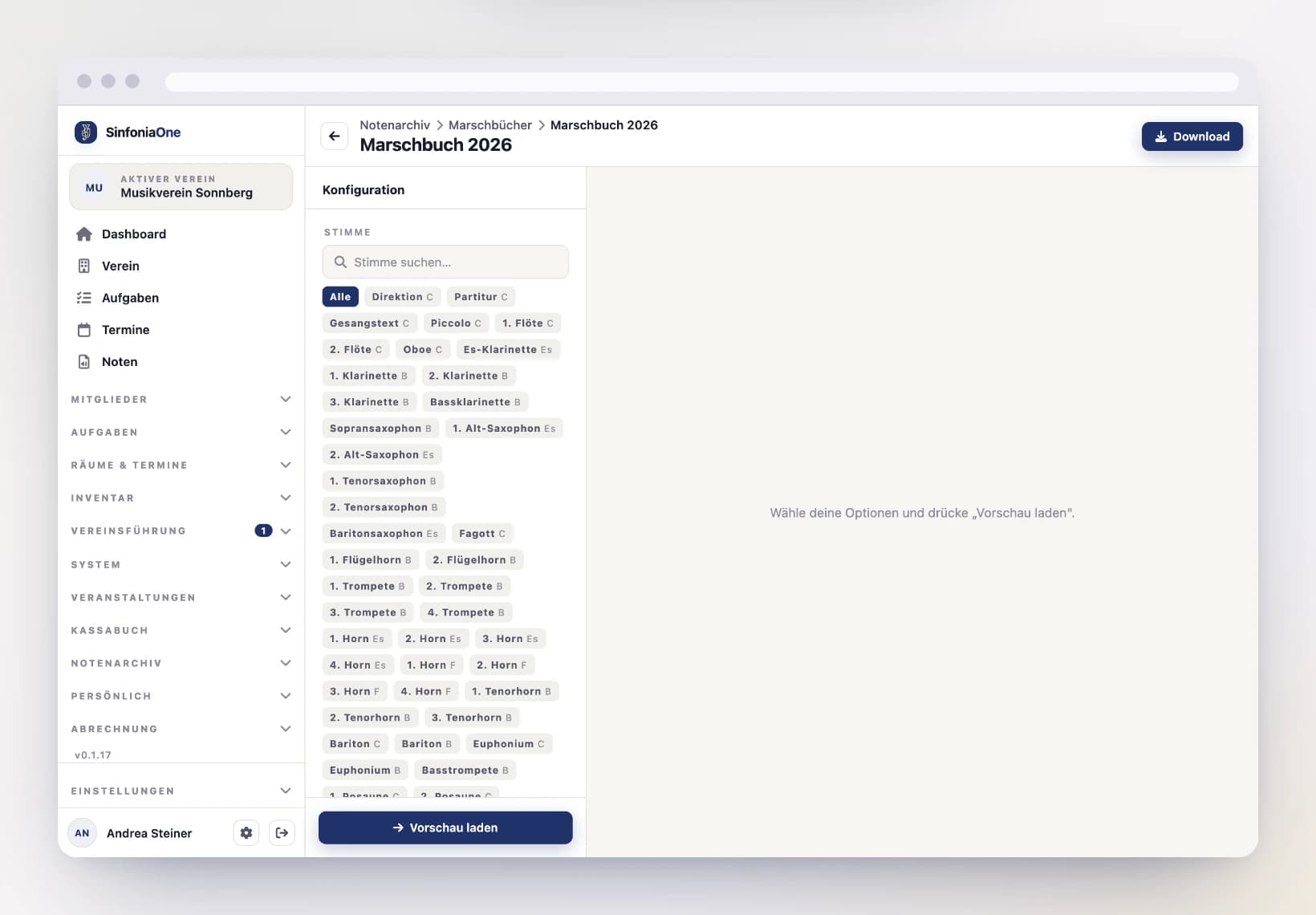This screenshot has width=1316, height=915.
Task: Expand the Veranstaltungen section
Action: pos(181,598)
